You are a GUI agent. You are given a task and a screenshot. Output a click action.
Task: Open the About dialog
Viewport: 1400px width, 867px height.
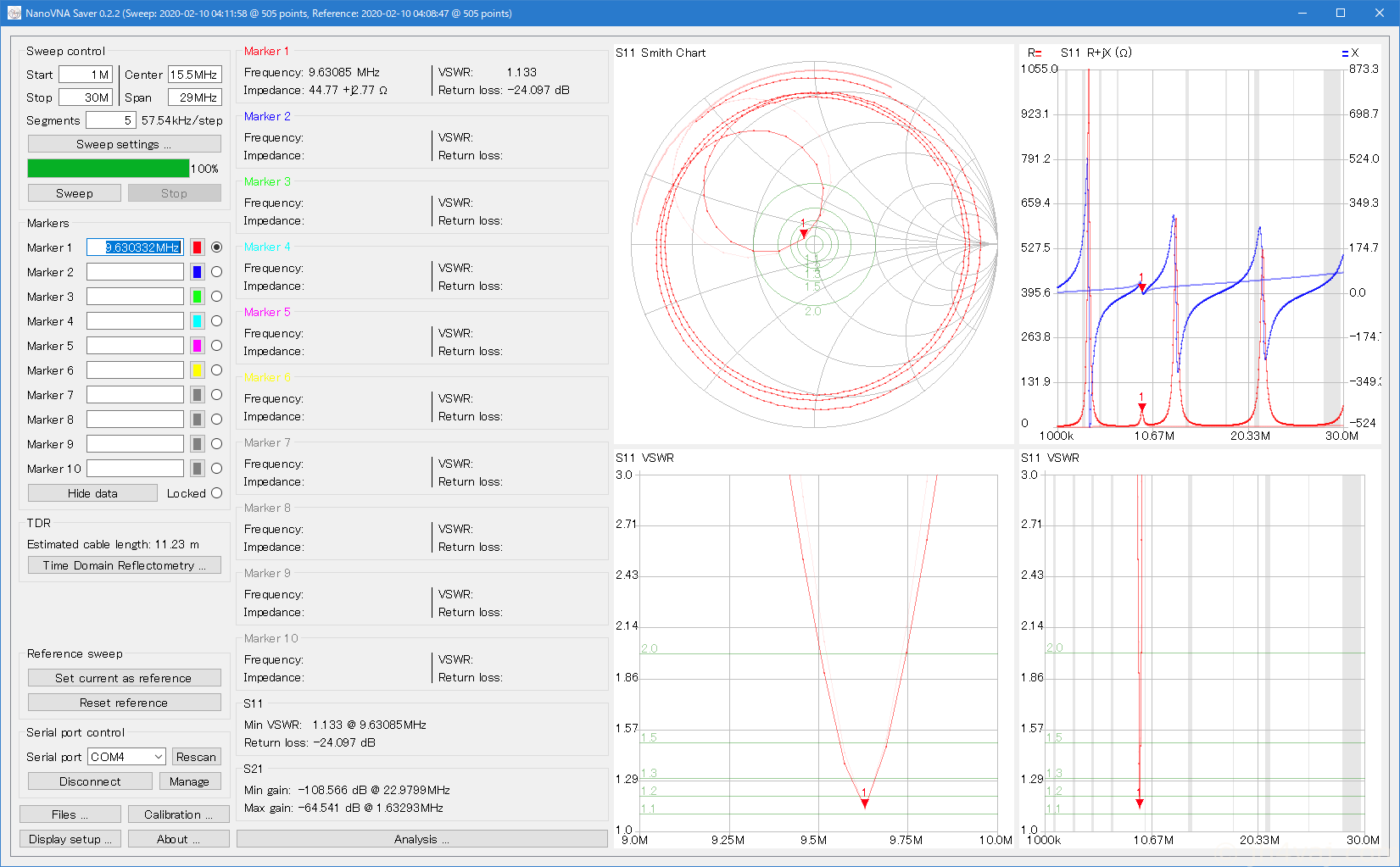click(178, 839)
